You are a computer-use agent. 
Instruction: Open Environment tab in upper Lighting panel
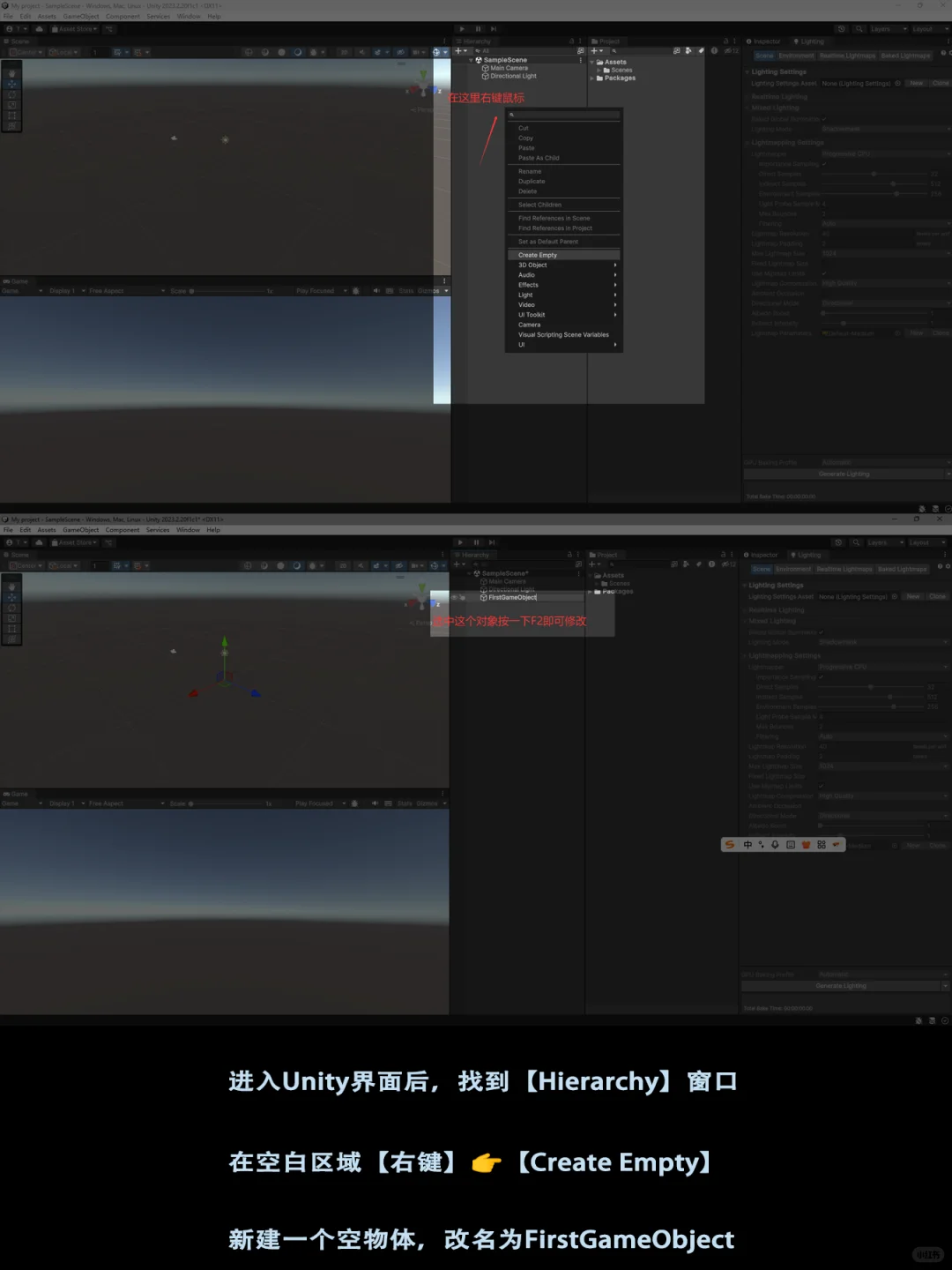coord(796,56)
